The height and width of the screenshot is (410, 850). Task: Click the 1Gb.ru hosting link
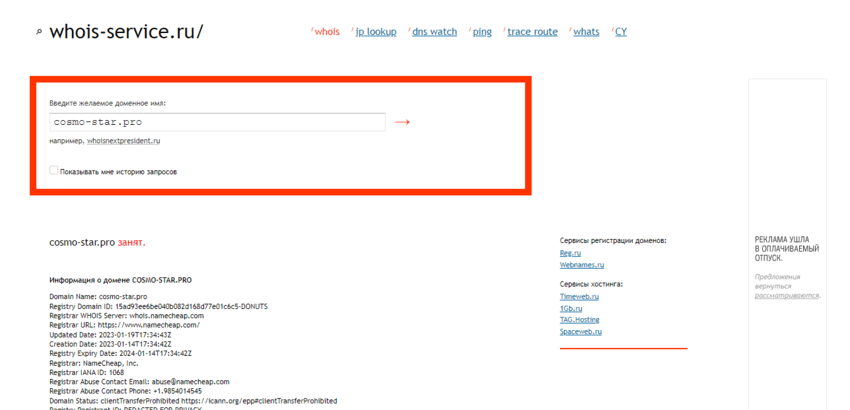[571, 308]
